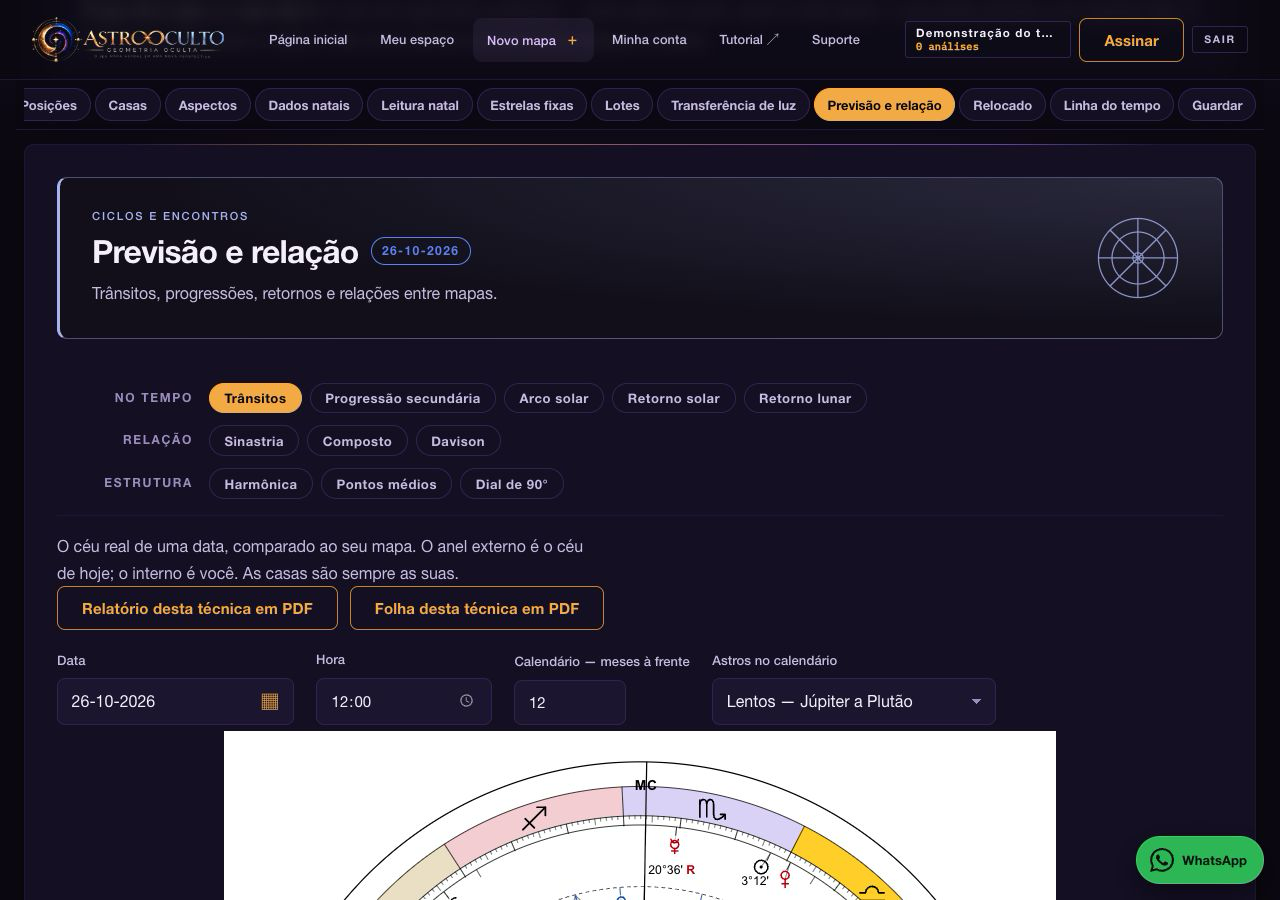This screenshot has height=900, width=1280.
Task: Select the Sinastria relation option
Action: click(254, 441)
